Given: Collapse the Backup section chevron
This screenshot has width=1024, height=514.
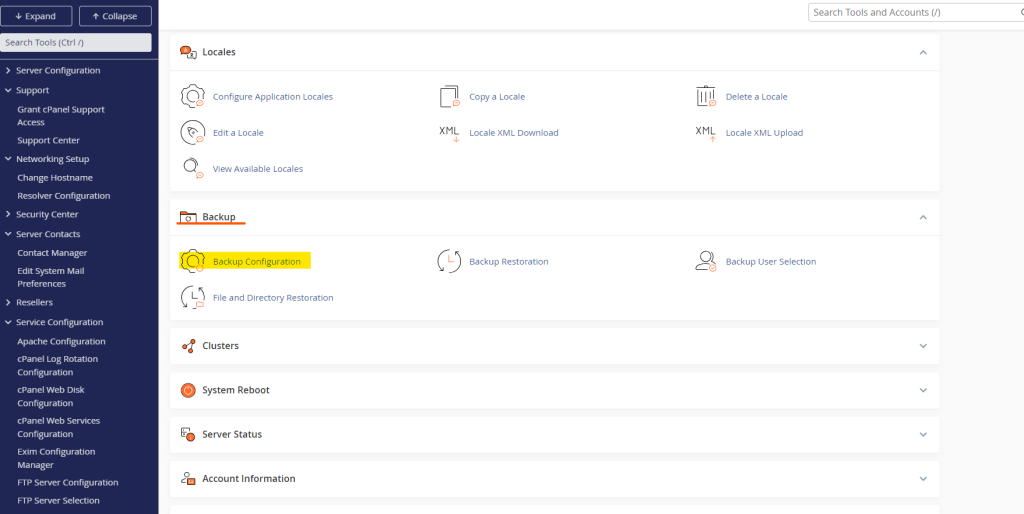Looking at the screenshot, I should coord(922,217).
